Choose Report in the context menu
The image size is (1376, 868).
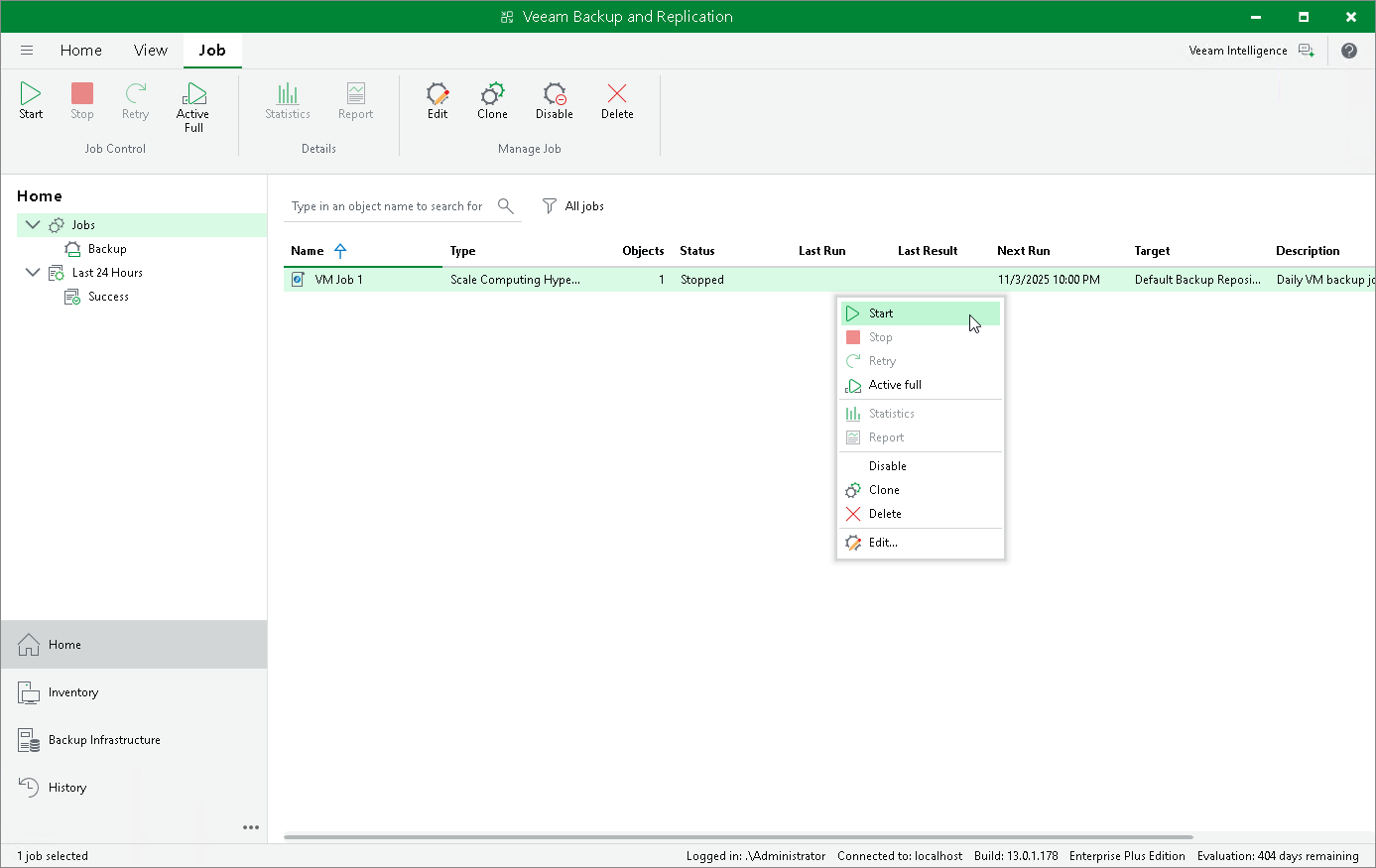tap(921, 437)
